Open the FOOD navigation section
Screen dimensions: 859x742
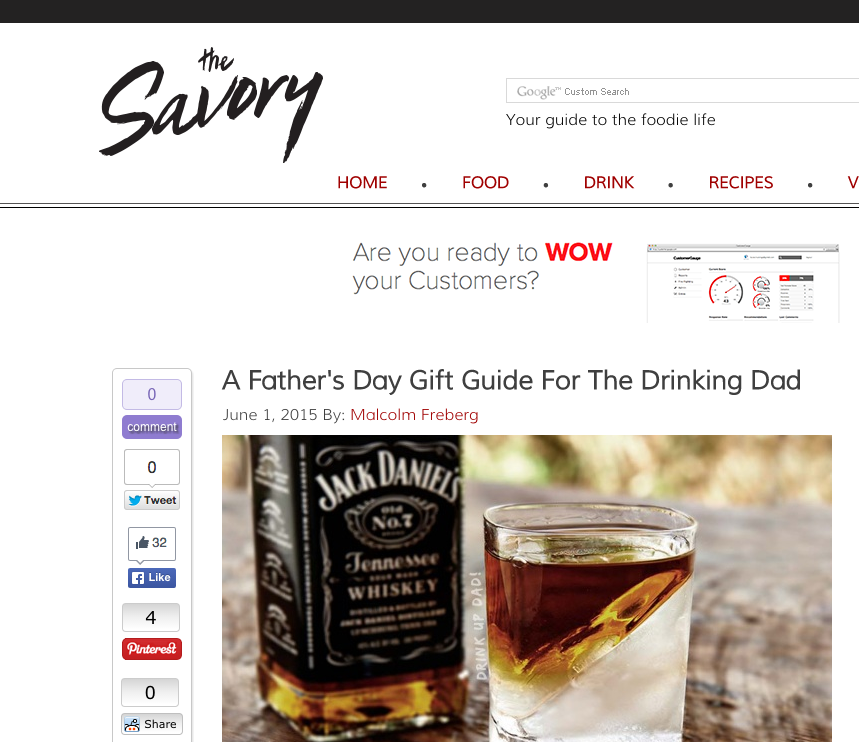coord(485,182)
